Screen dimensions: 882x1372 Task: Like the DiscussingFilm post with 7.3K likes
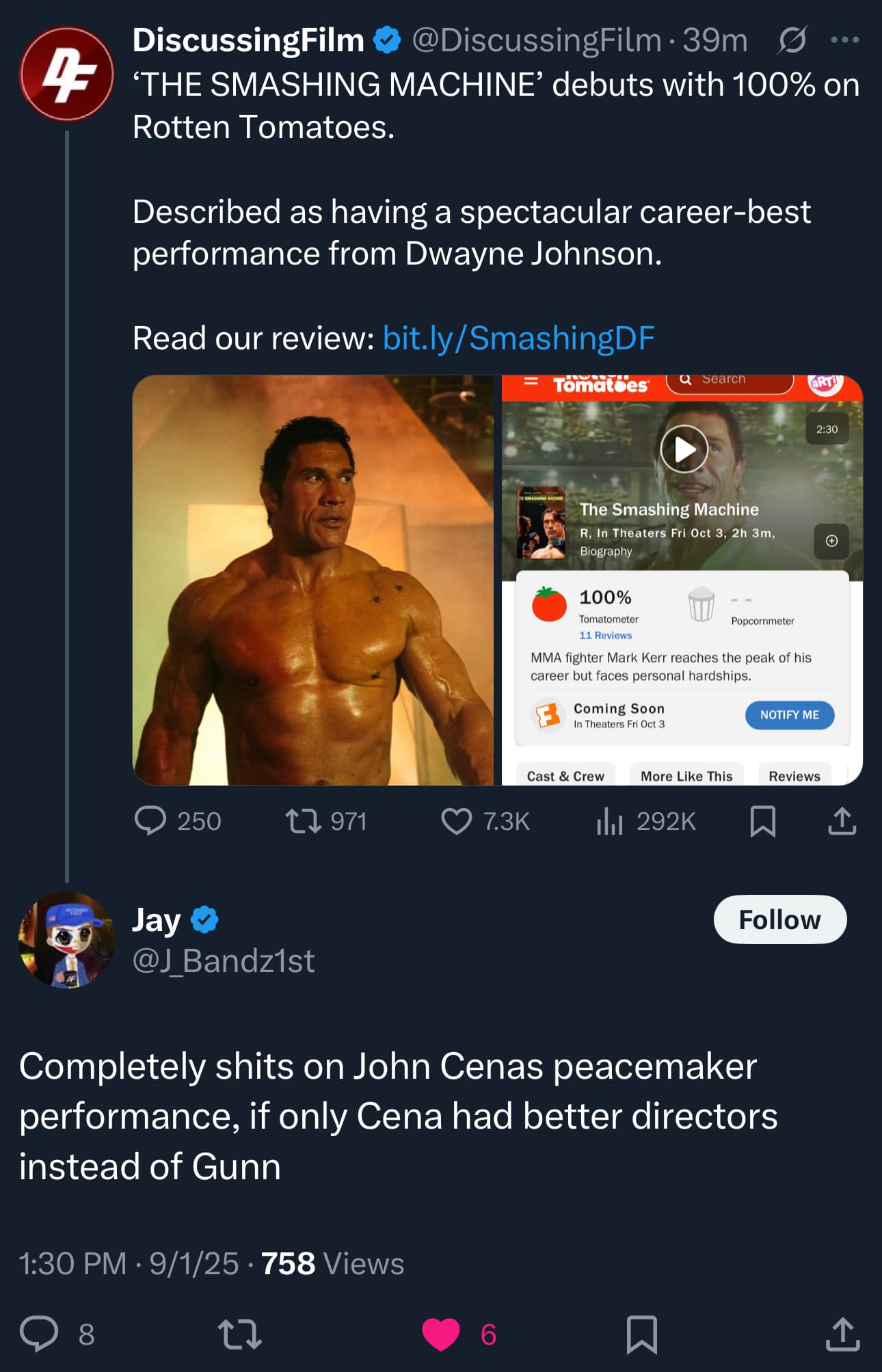(457, 821)
